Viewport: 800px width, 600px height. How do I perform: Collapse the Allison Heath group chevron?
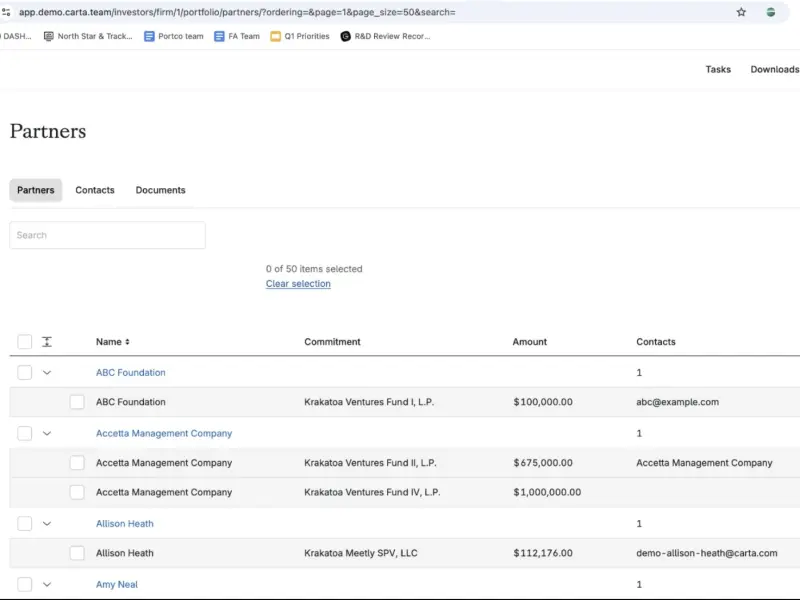point(47,523)
